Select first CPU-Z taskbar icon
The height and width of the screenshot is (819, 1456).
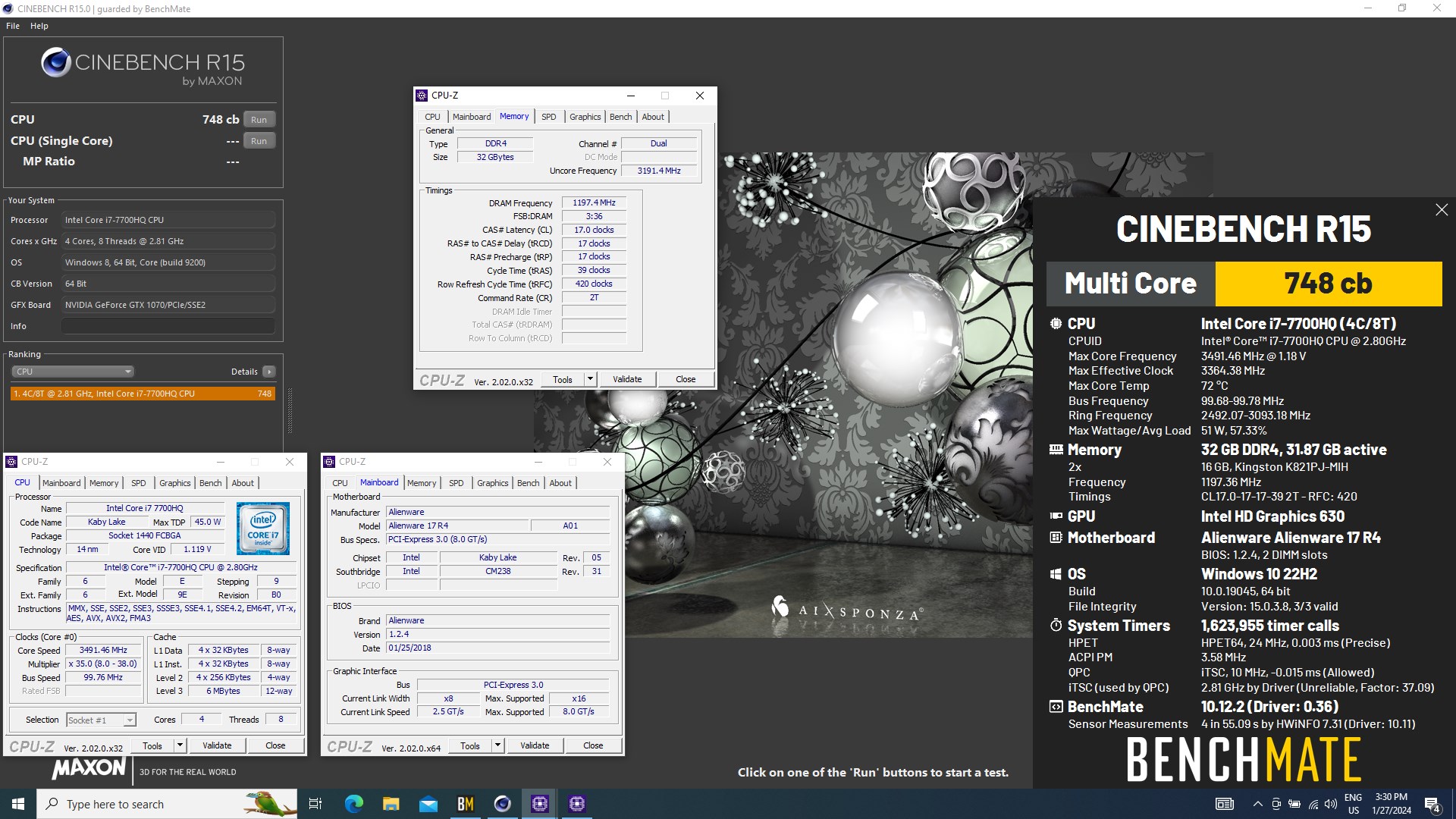540,804
